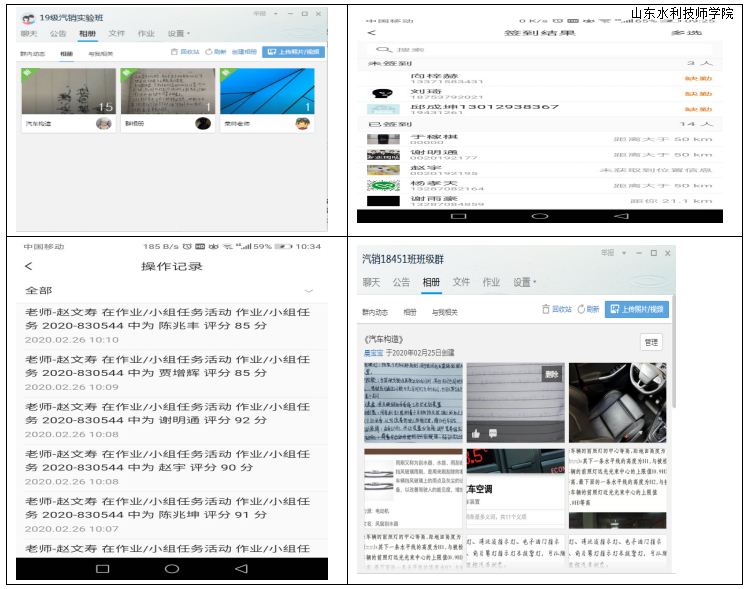Tap 缺勤 label on first unsigned student row
Image resolution: width=748 pixels, height=589 pixels.
click(698, 78)
